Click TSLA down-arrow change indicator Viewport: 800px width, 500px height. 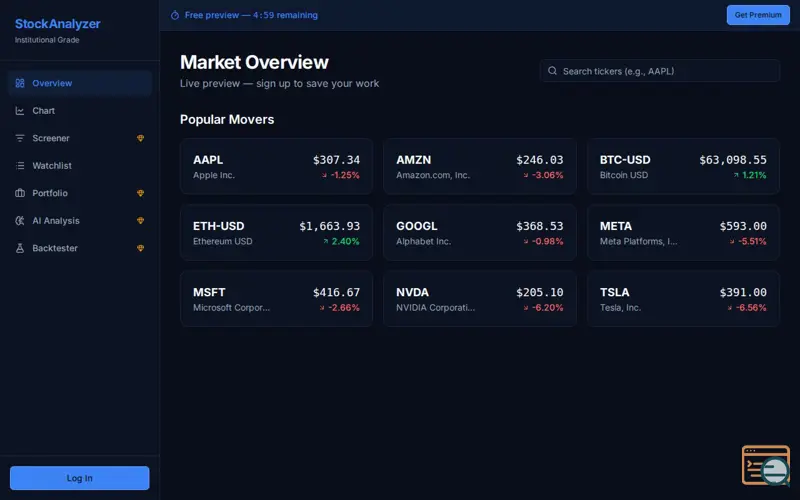pyautogui.click(x=730, y=308)
